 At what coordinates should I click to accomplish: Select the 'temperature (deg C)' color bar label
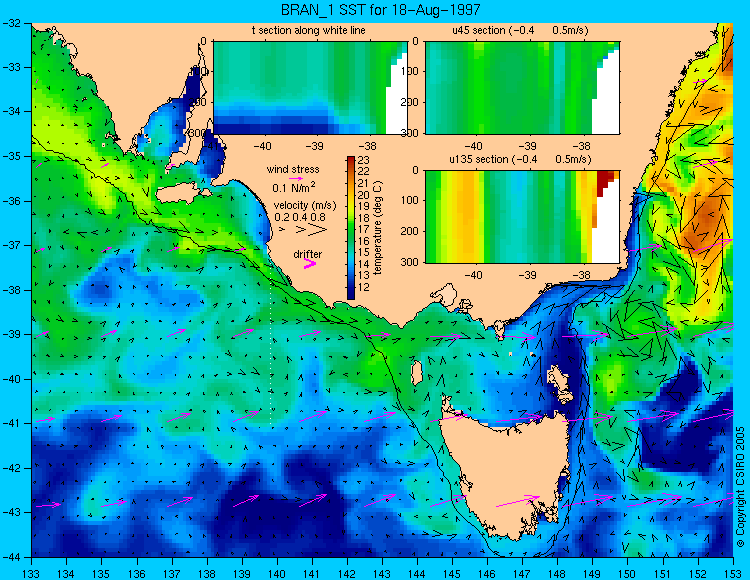[378, 228]
